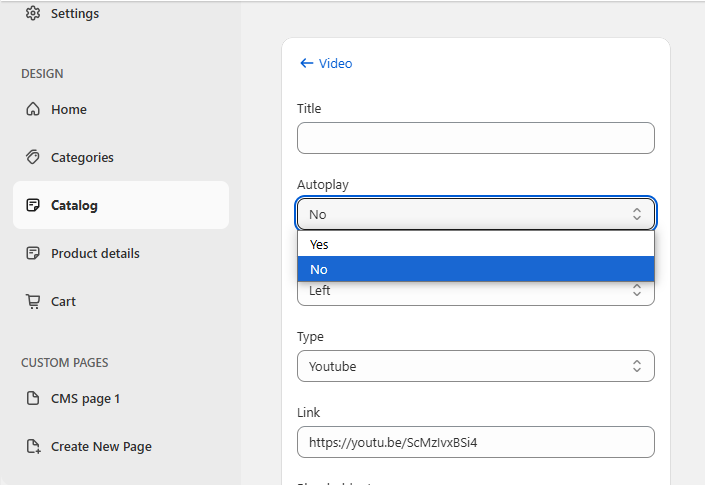Click the Cart shopping cart icon
The image size is (705, 485).
point(33,301)
